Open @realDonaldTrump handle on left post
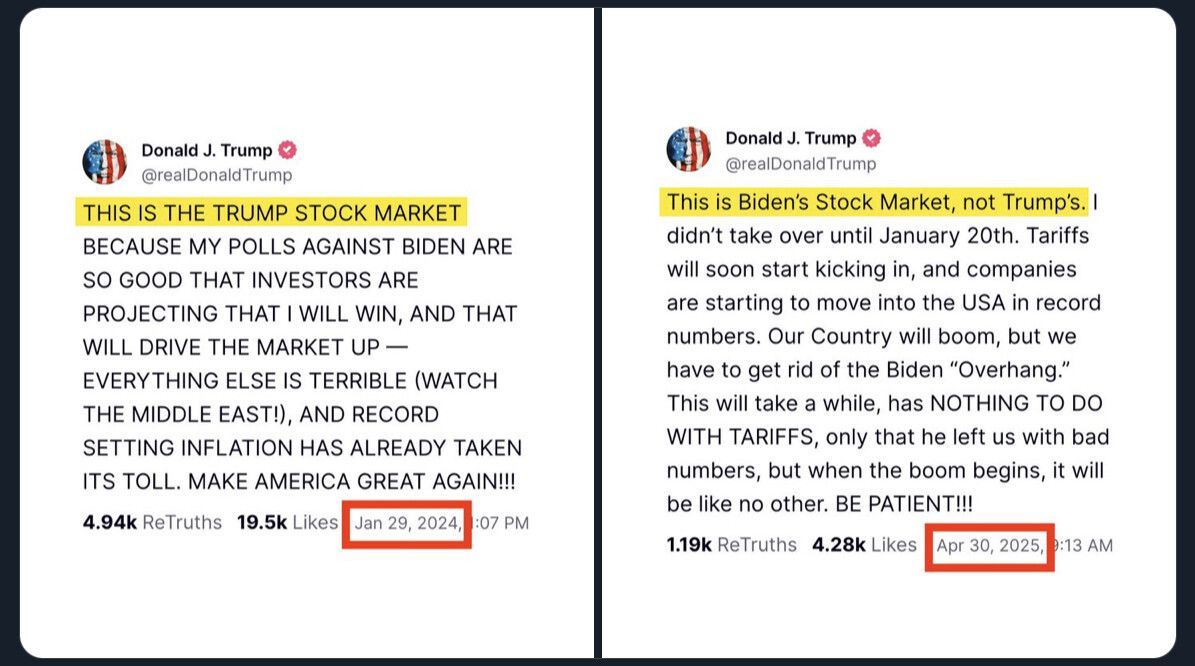This screenshot has height=666, width=1195. pyautogui.click(x=216, y=175)
